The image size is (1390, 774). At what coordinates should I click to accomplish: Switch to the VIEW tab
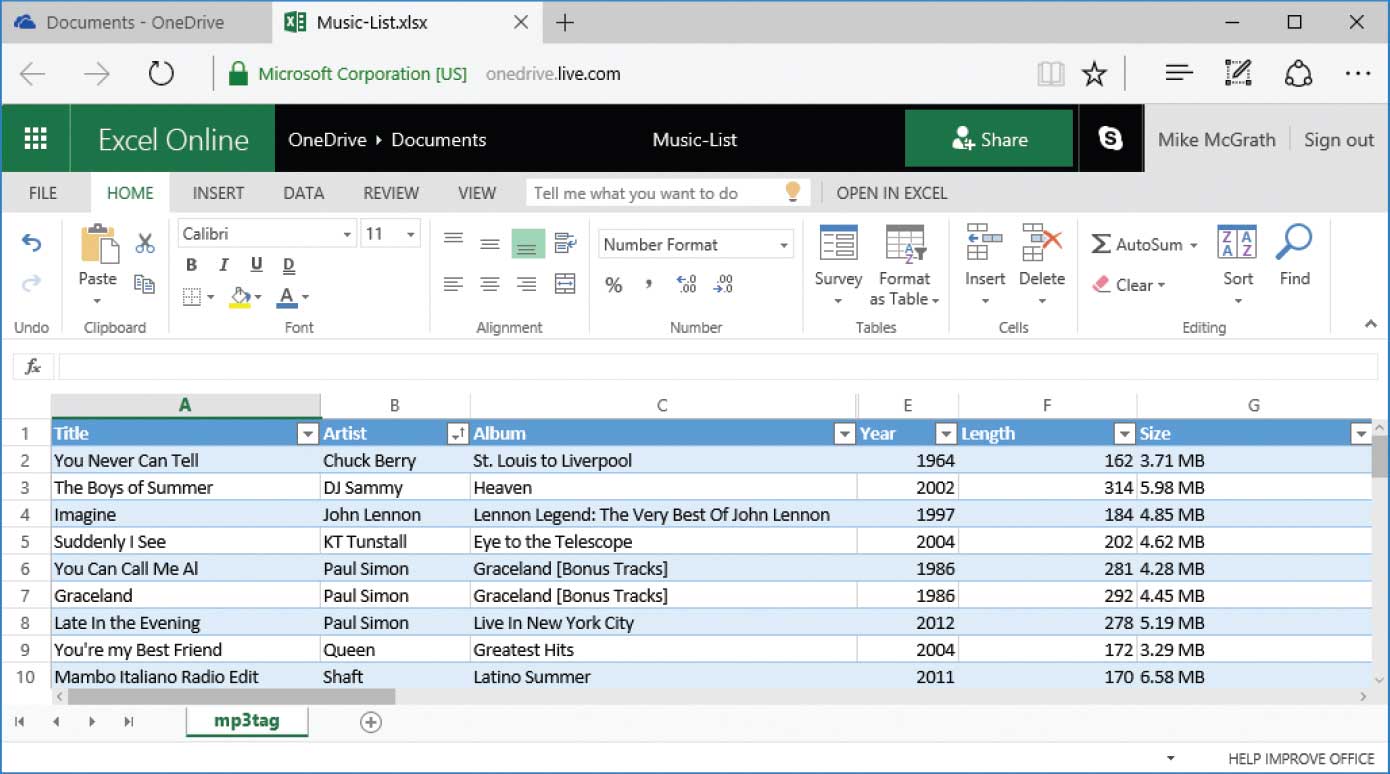(x=477, y=193)
